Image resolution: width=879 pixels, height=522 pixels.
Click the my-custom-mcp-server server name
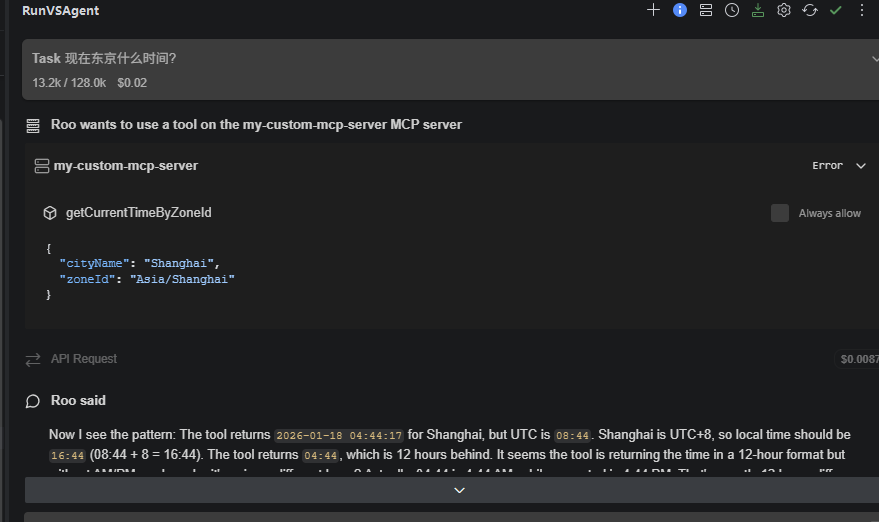coord(126,166)
